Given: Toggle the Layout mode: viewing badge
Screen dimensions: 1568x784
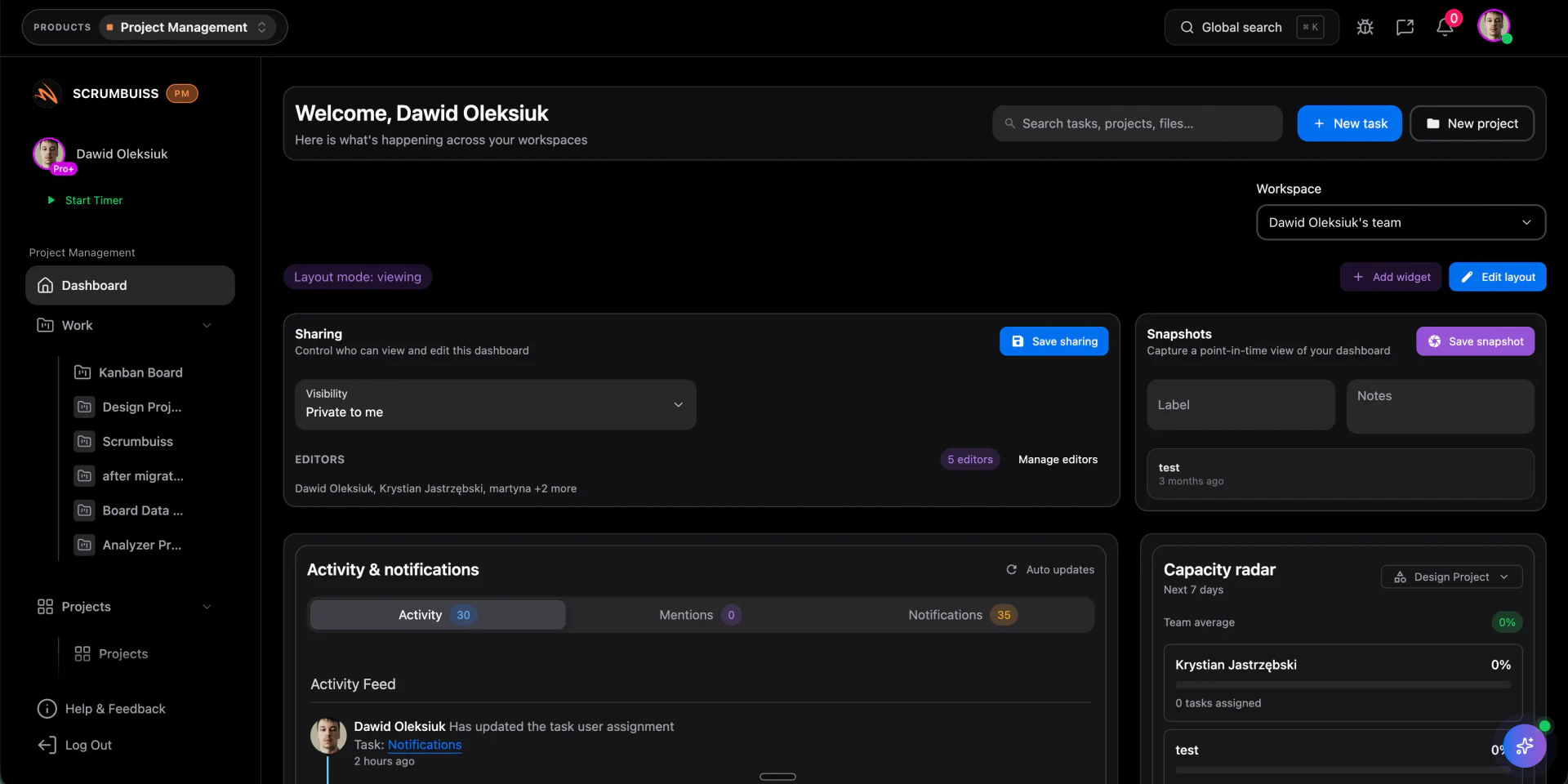Looking at the screenshot, I should coord(358,277).
